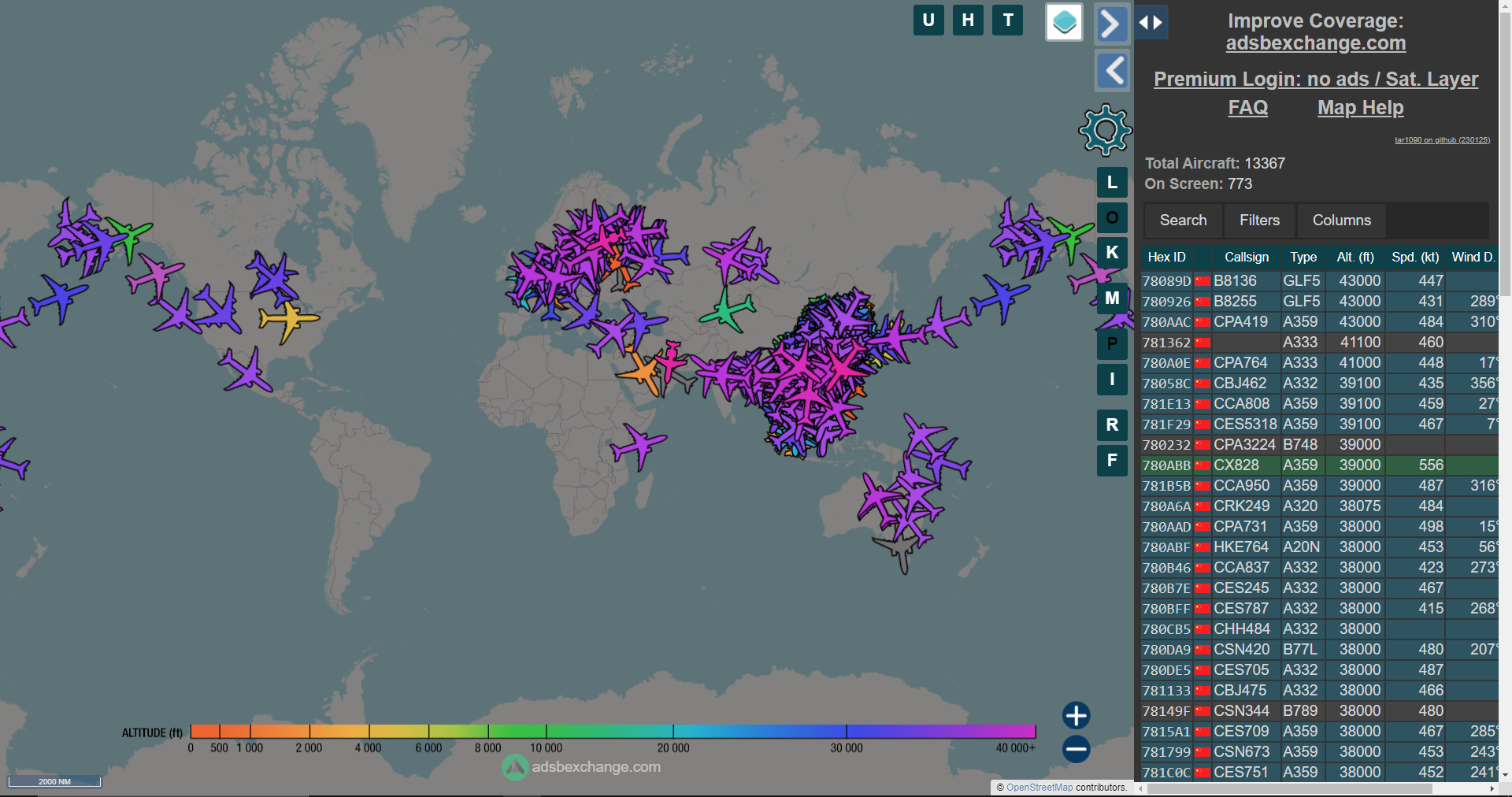Toggle the M map option button
The width and height of the screenshot is (1512, 797).
click(x=1112, y=298)
